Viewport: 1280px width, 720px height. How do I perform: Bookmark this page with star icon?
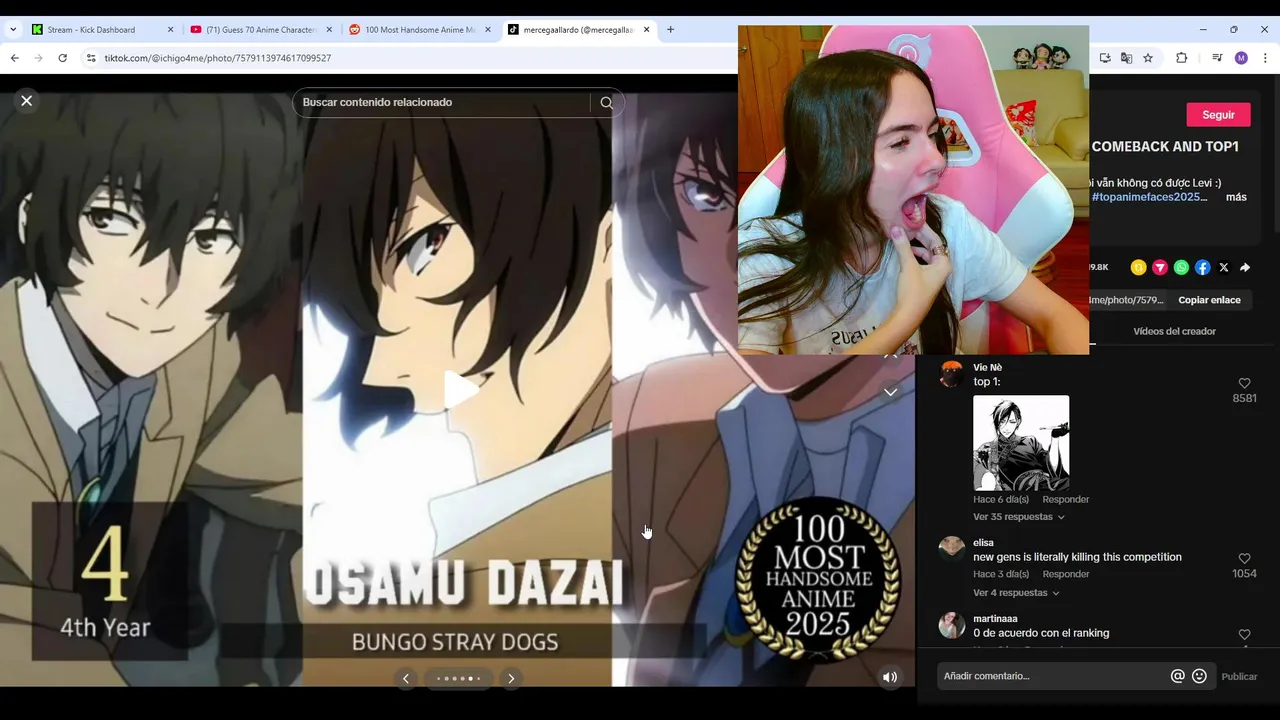1148,58
